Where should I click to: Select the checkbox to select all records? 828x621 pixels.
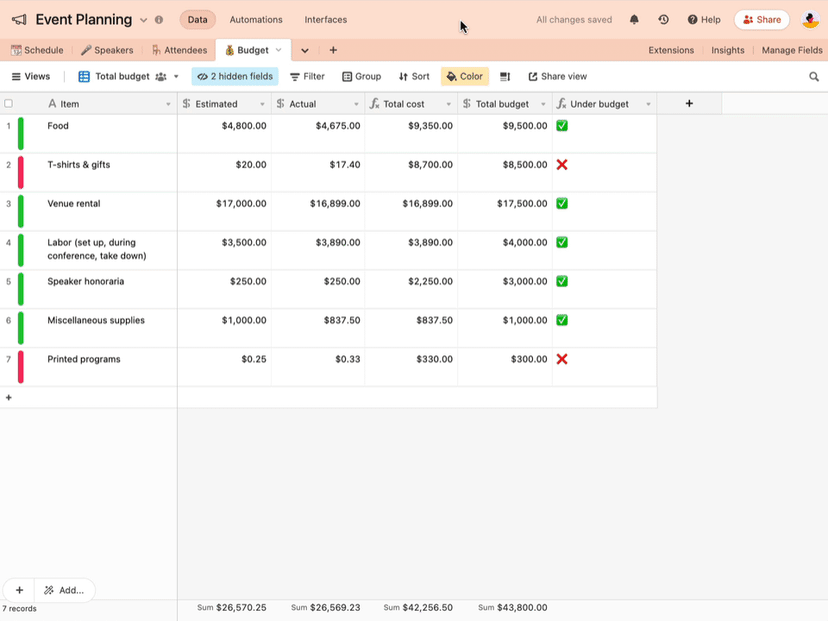pyautogui.click(x=11, y=103)
